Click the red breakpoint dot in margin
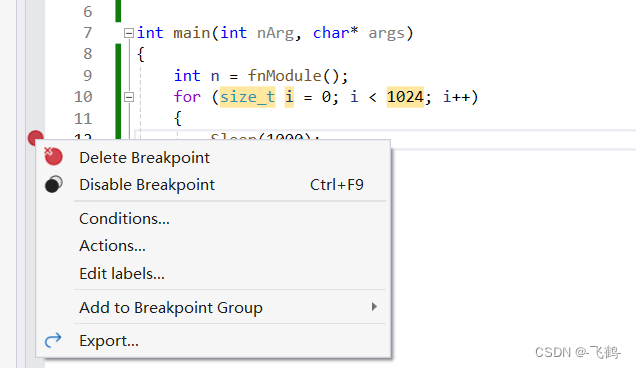 coord(35,137)
